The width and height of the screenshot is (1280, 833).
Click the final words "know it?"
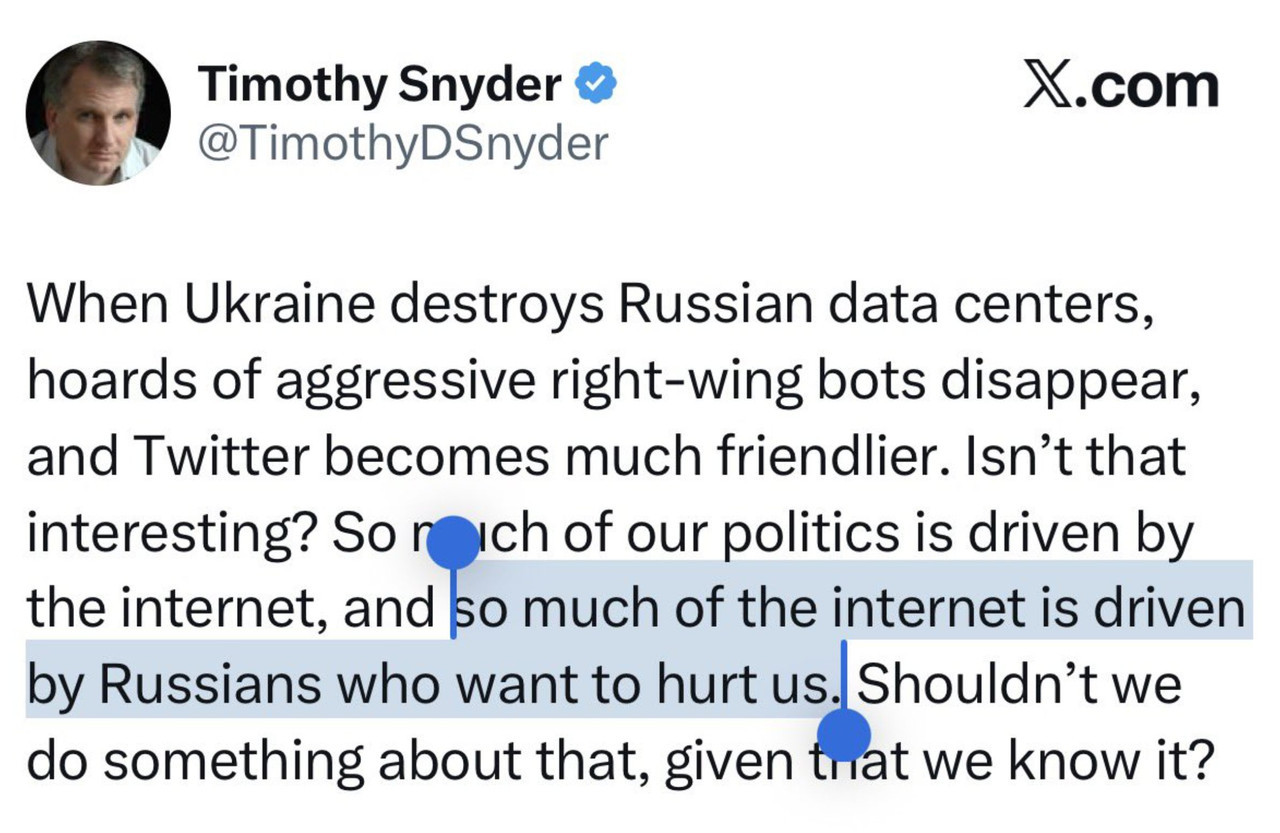click(1110, 762)
